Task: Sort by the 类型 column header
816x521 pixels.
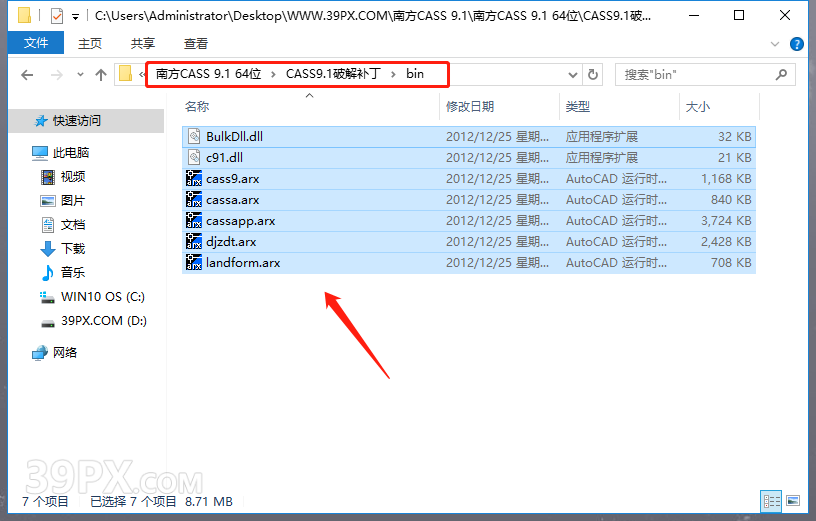Action: (x=578, y=107)
